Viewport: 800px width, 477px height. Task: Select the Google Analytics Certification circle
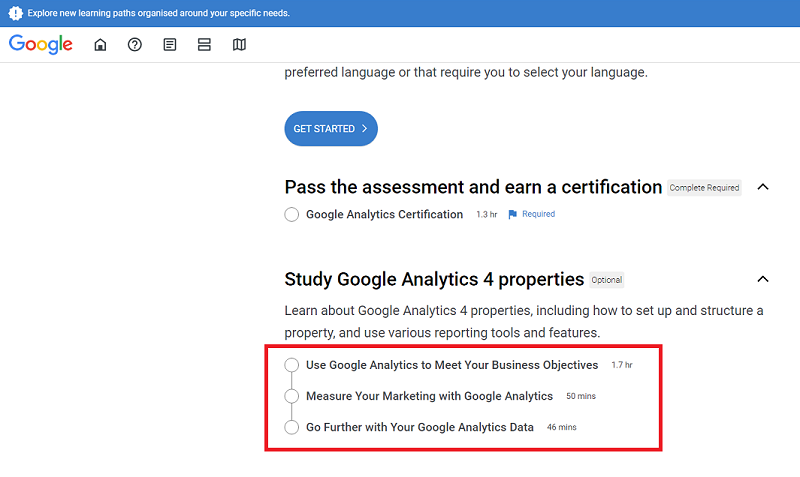click(x=292, y=214)
